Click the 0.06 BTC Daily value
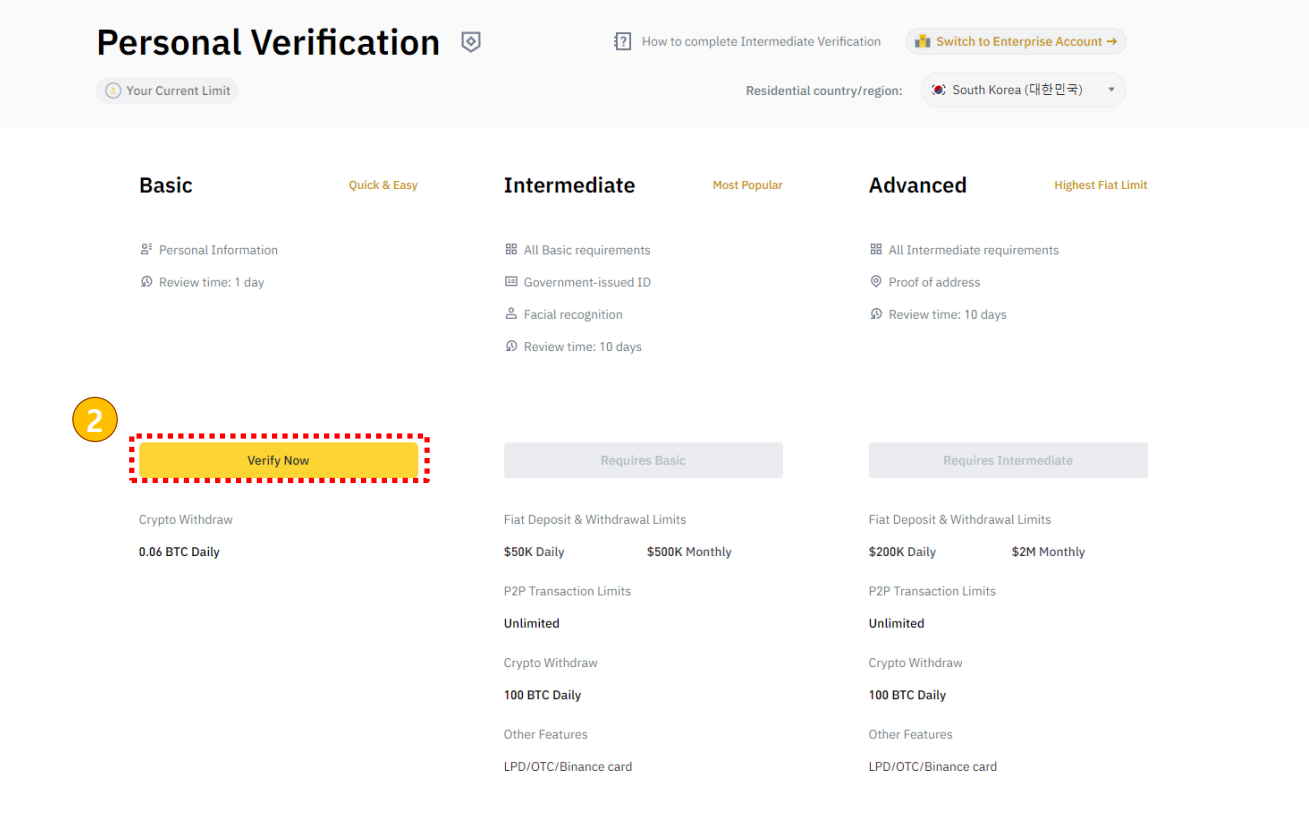1309x830 pixels. click(x=179, y=552)
